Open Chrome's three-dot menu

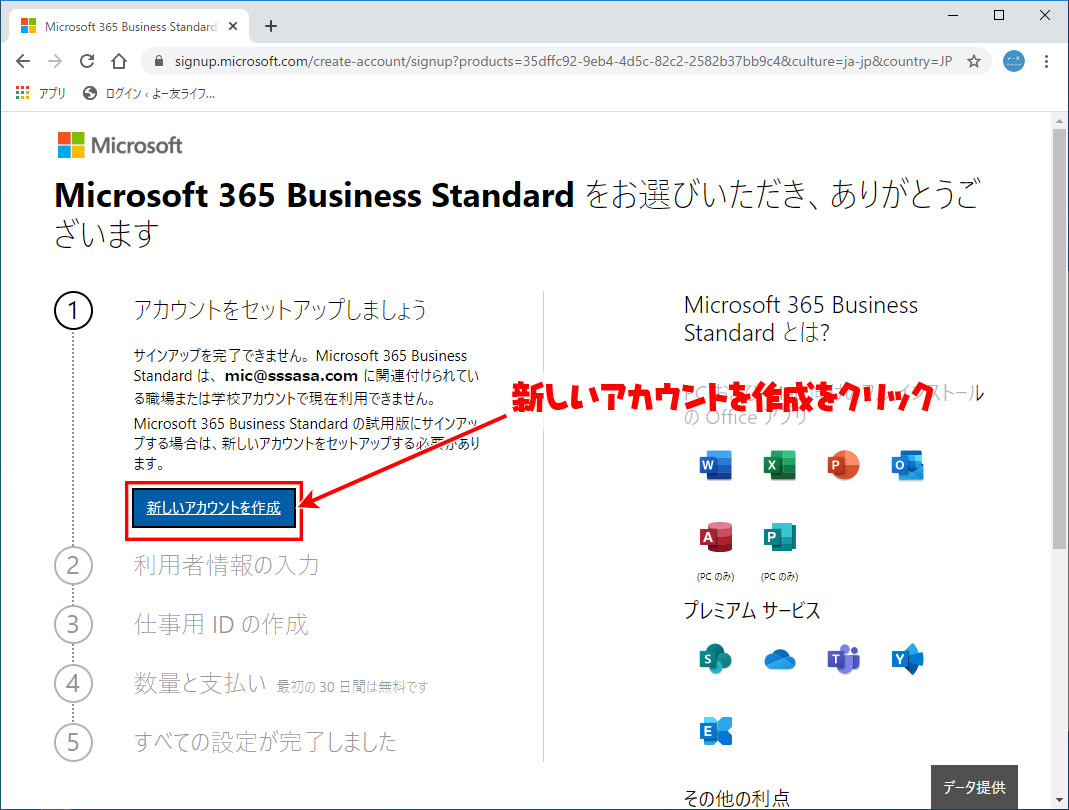coord(1047,61)
